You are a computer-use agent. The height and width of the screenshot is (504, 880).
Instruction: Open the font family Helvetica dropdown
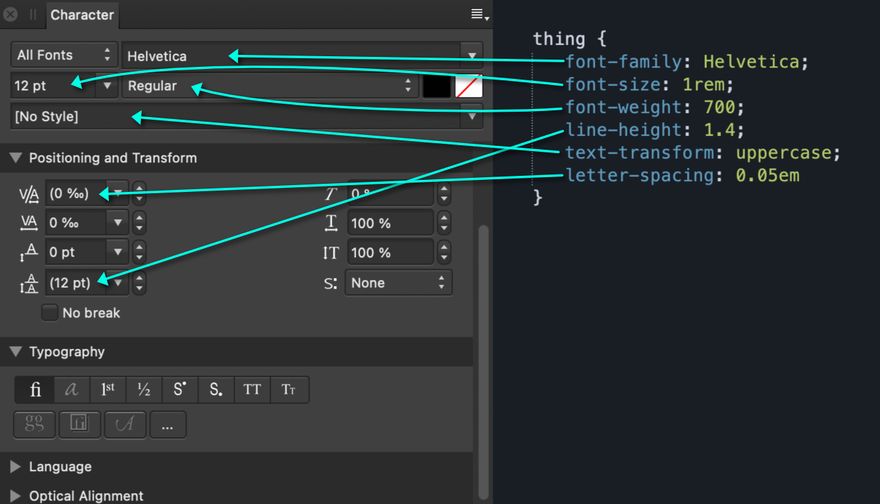pos(471,56)
